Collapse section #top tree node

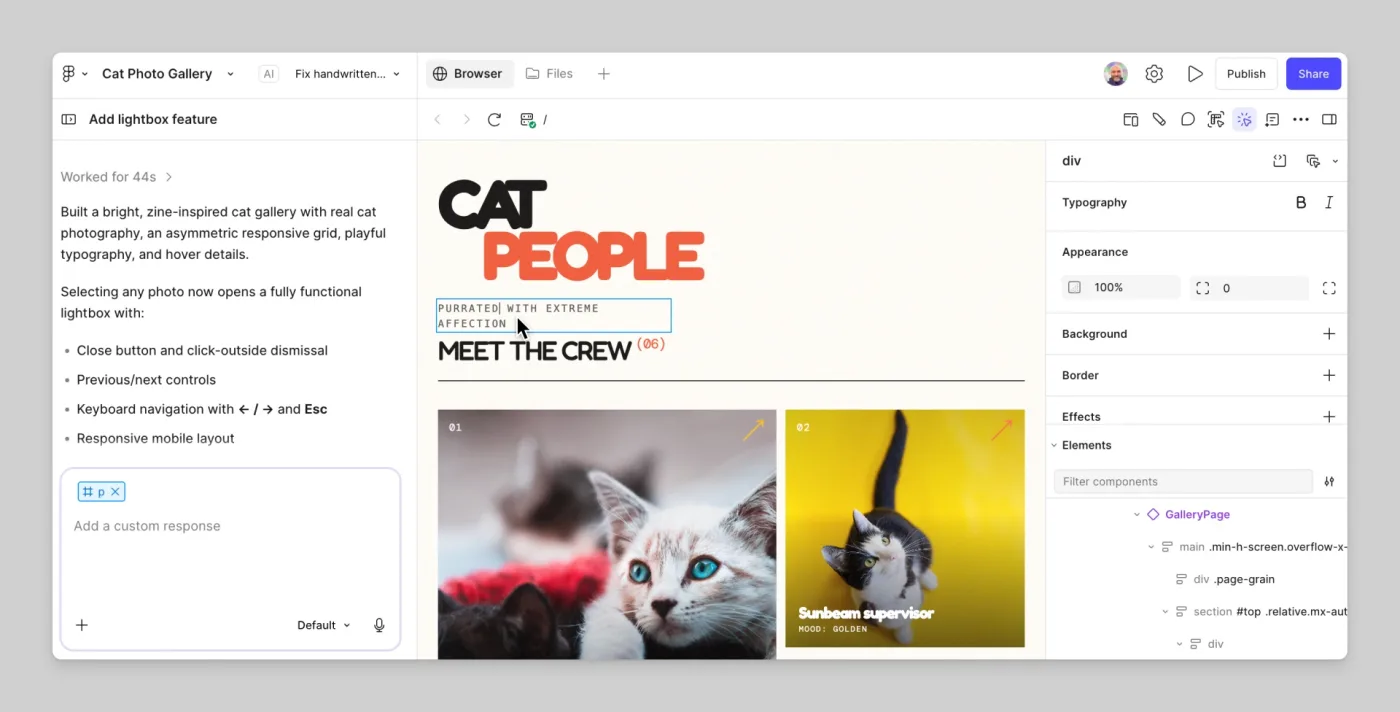click(1165, 612)
